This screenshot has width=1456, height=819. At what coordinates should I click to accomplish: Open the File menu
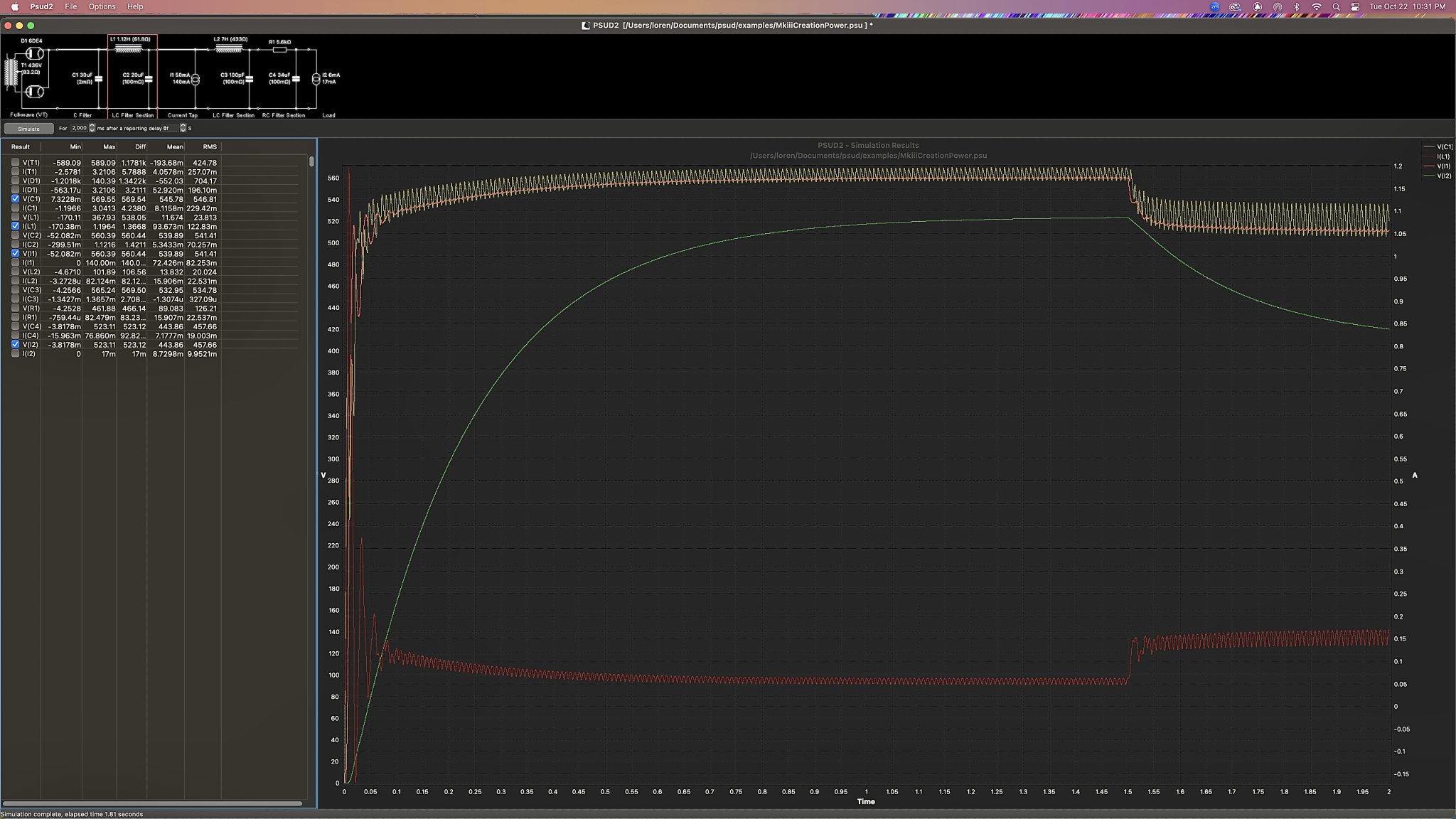coord(71,6)
